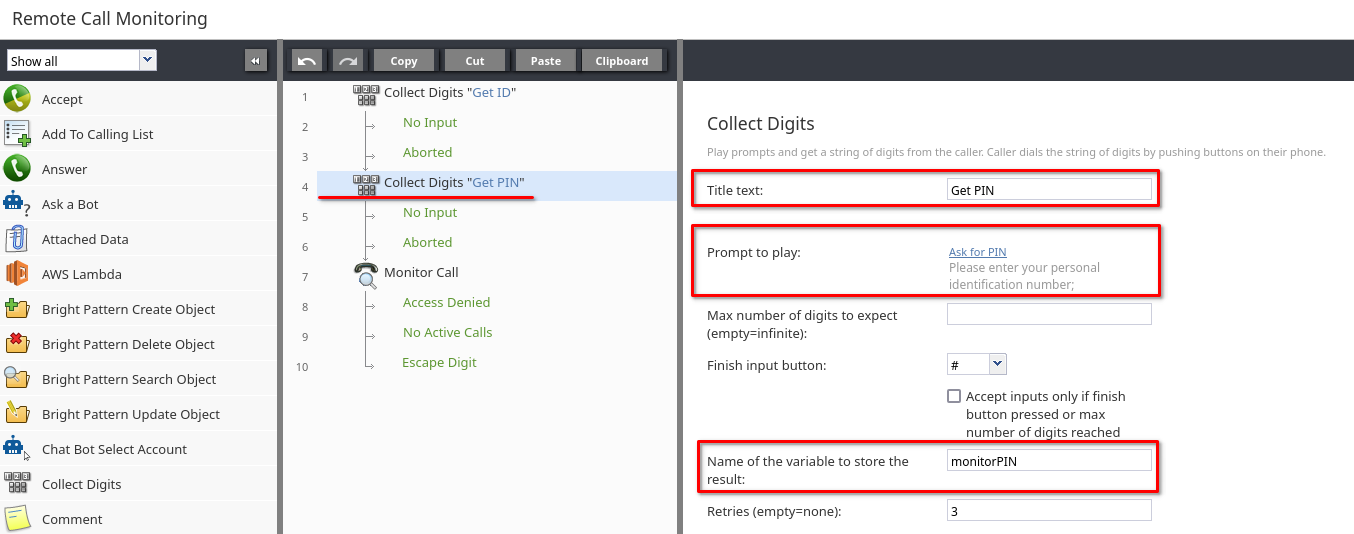Open the Show all filter dropdown
This screenshot has width=1354, height=534.
pyautogui.click(x=82, y=61)
